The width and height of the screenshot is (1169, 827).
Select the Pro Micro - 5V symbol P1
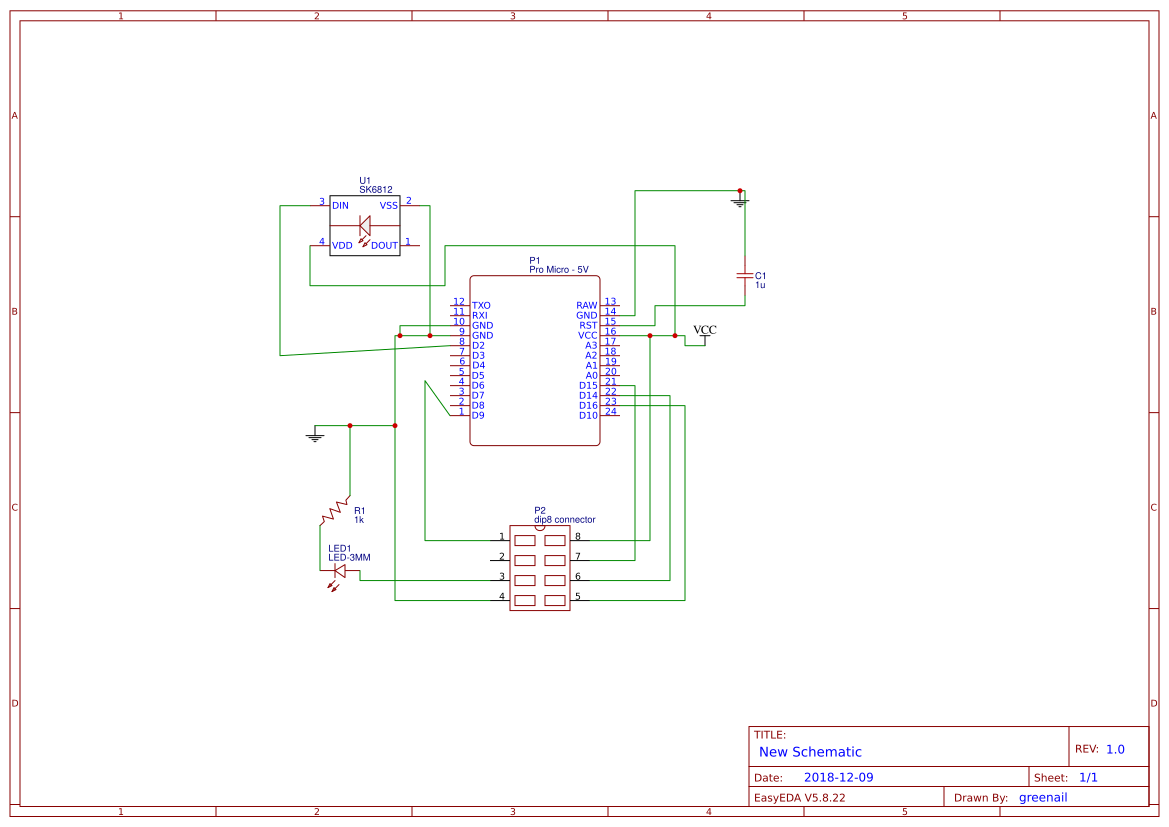[x=535, y=360]
